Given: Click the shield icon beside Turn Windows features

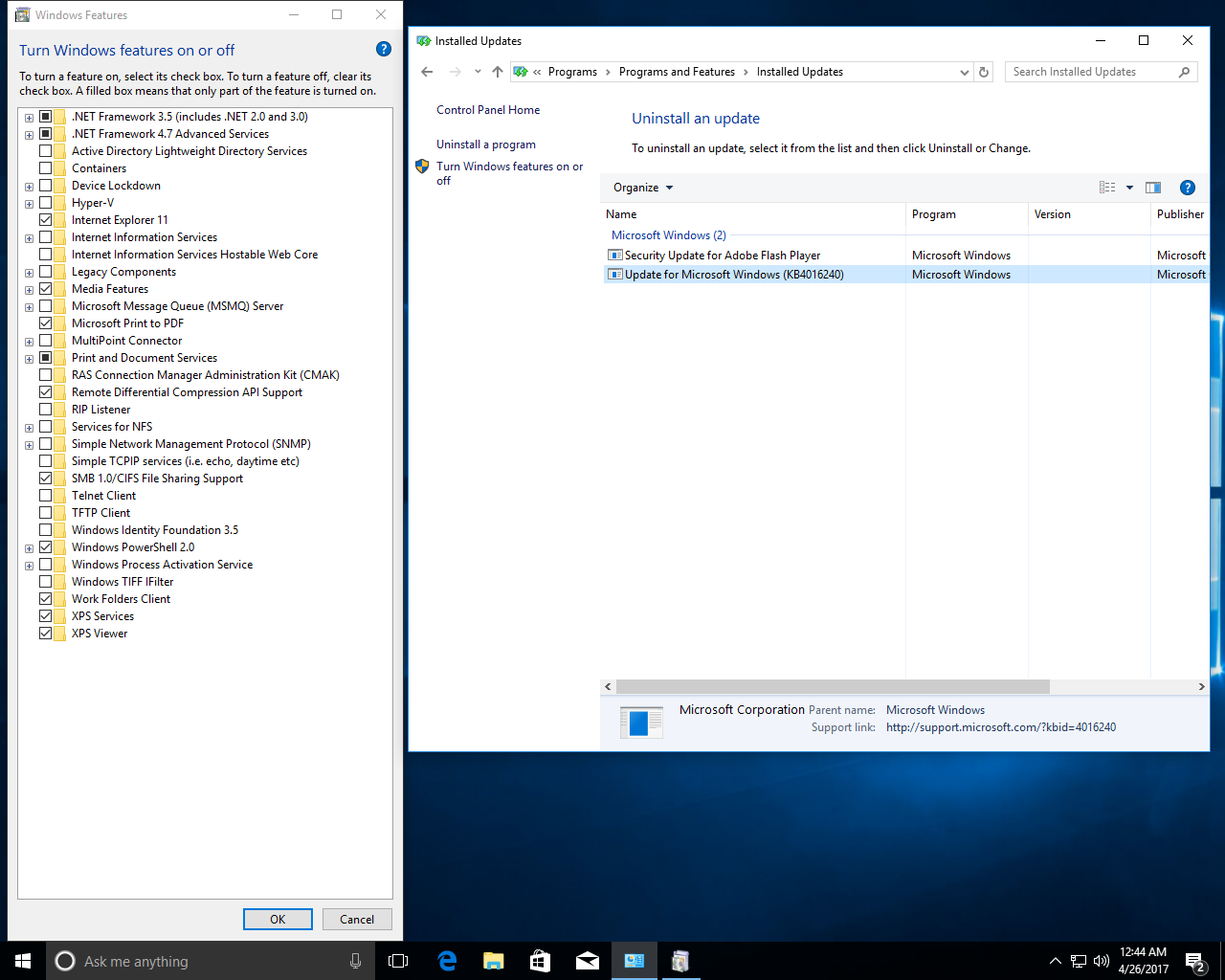Looking at the screenshot, I should pyautogui.click(x=422, y=167).
